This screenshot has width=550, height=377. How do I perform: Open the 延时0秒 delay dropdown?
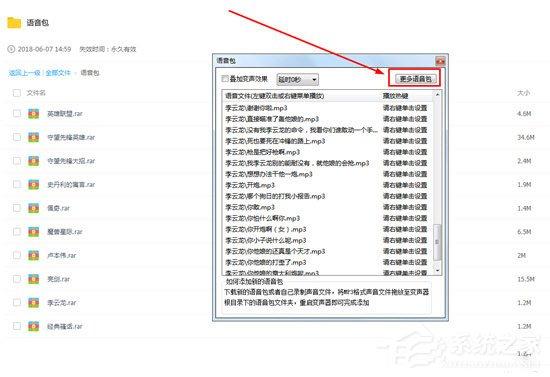pyautogui.click(x=297, y=80)
